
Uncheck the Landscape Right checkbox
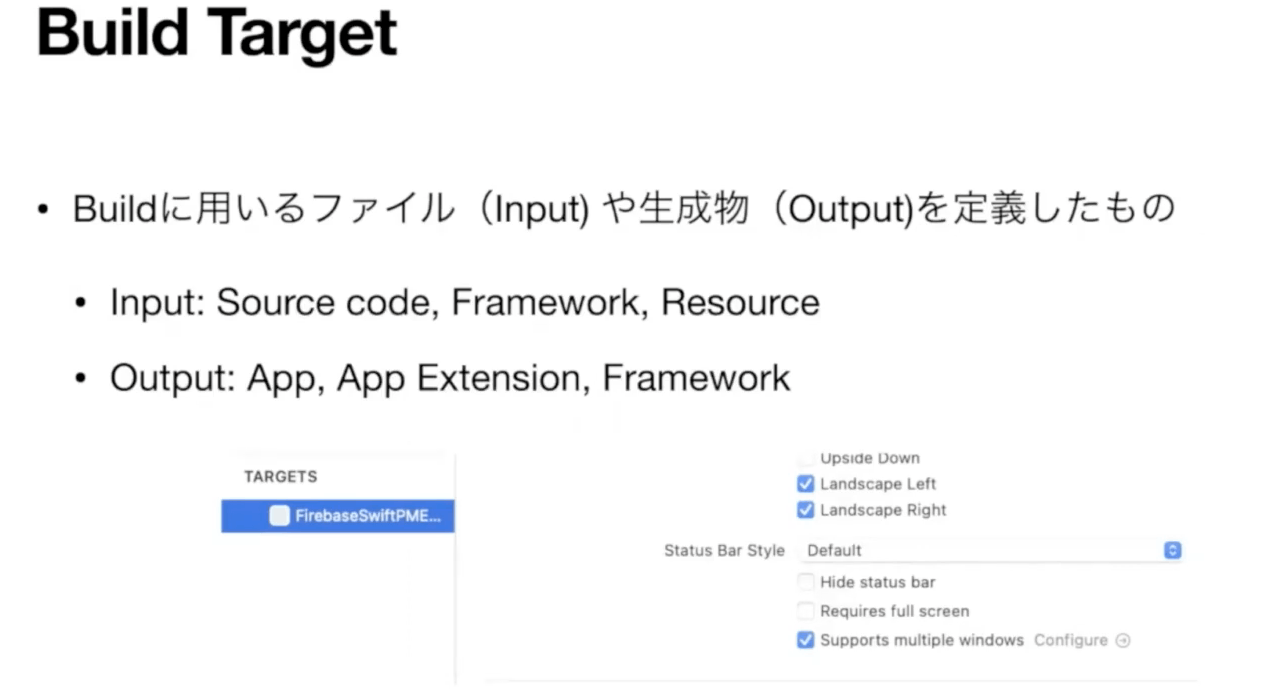click(x=806, y=510)
